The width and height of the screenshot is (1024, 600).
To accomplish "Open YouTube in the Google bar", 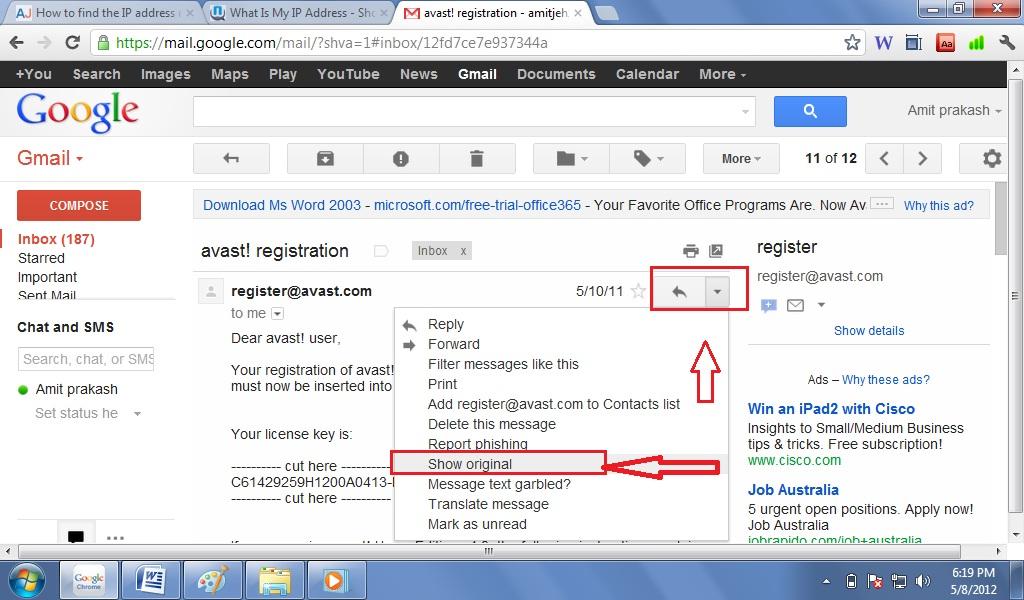I will 348,74.
